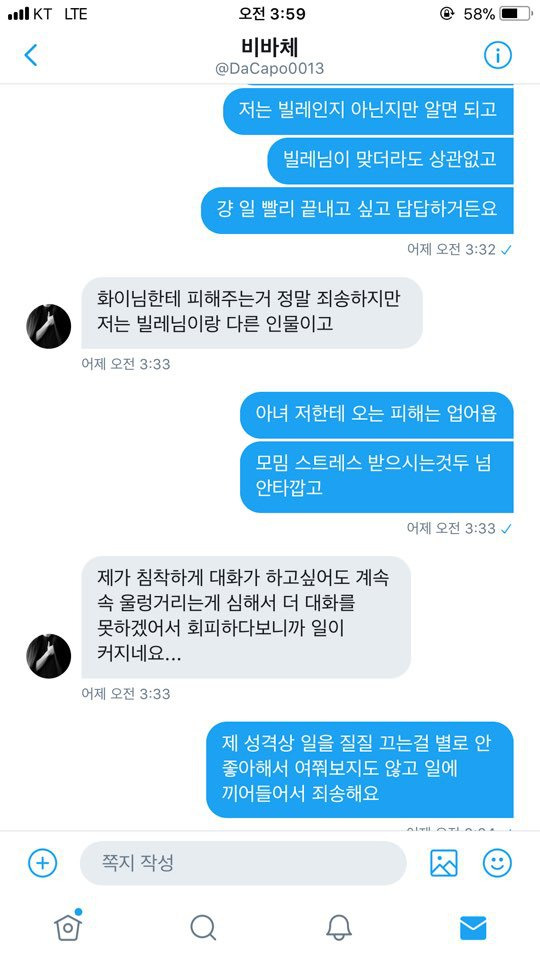Image resolution: width=540 pixels, height=960 pixels.
Task: Select the blue bubble 아녀 저한테 오는 피해는 업어욥
Action: tap(377, 415)
